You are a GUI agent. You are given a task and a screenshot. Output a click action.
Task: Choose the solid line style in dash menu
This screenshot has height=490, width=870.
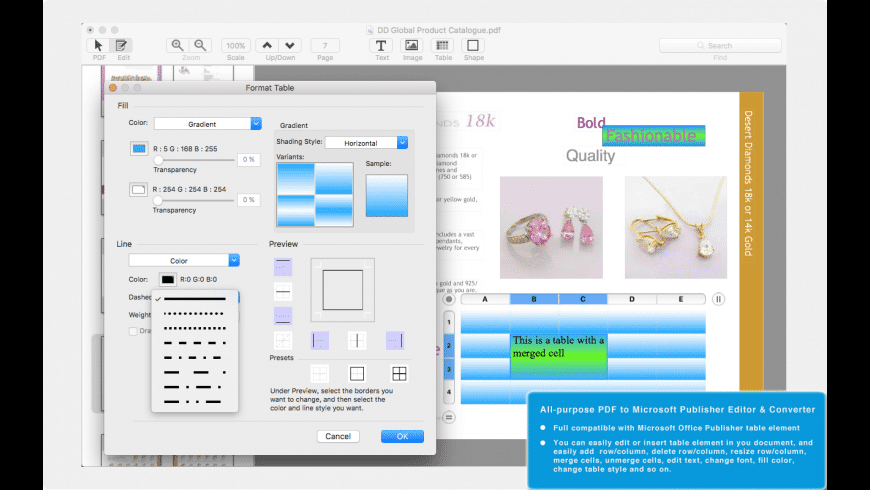195,298
